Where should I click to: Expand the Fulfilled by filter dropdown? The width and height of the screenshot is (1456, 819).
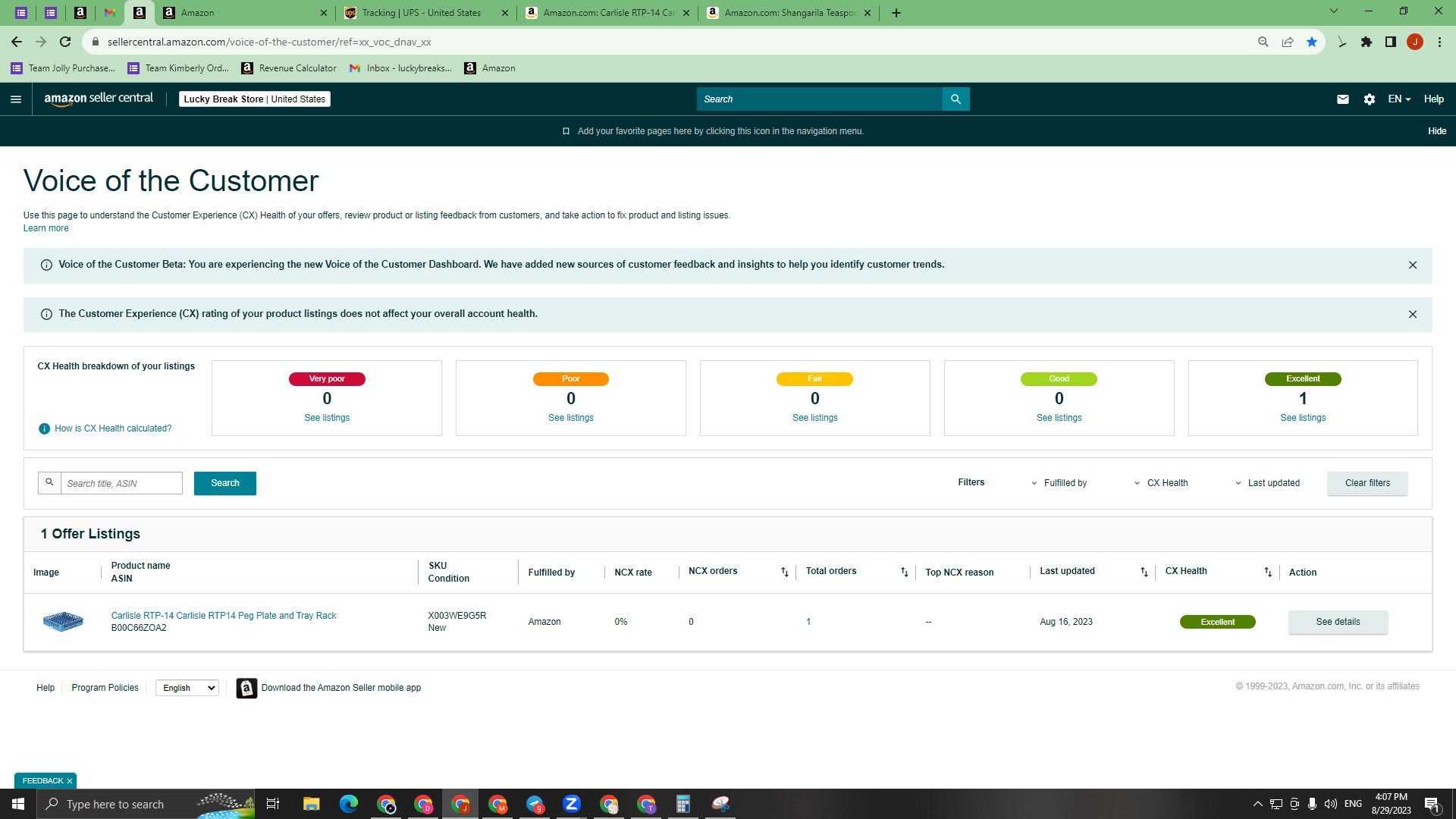tap(1059, 484)
